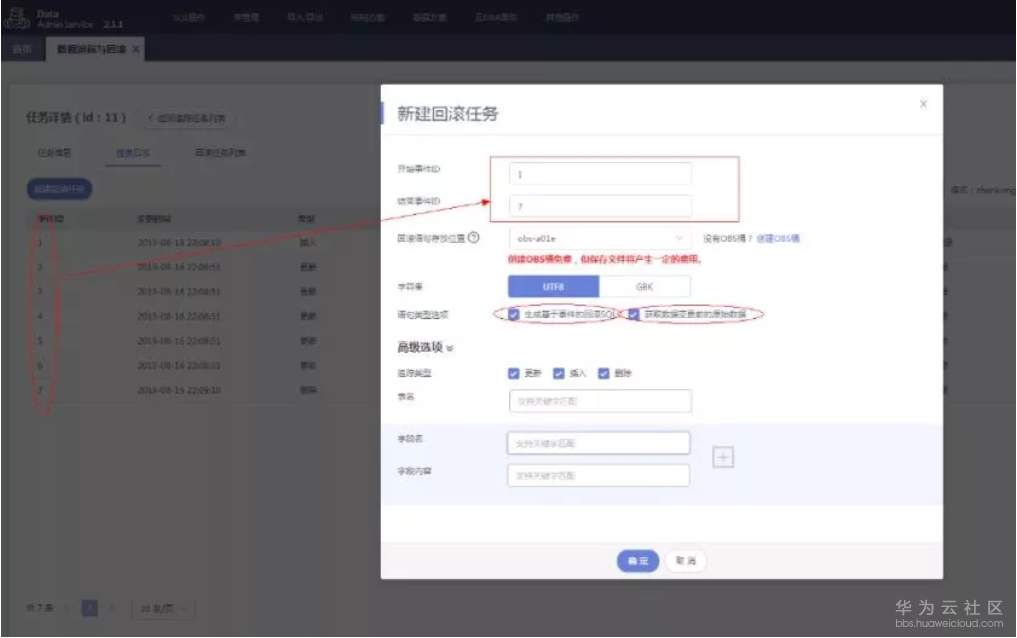Click the plus icon to add a field condition
The height and width of the screenshot is (638, 1017).
tap(723, 458)
